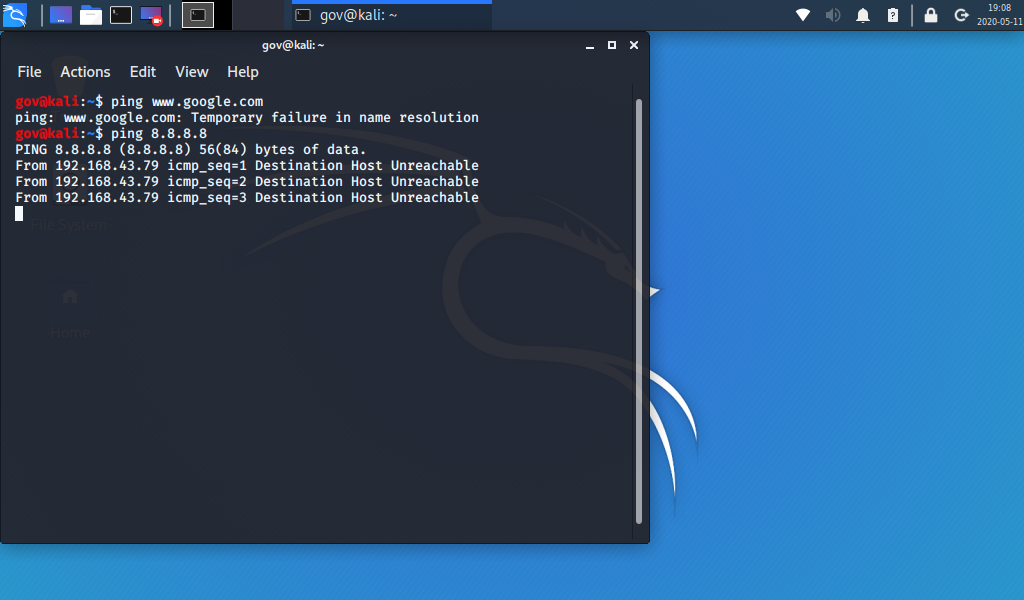Maximize the gov@kali terminal window
This screenshot has width=1024, height=600.
(612, 45)
